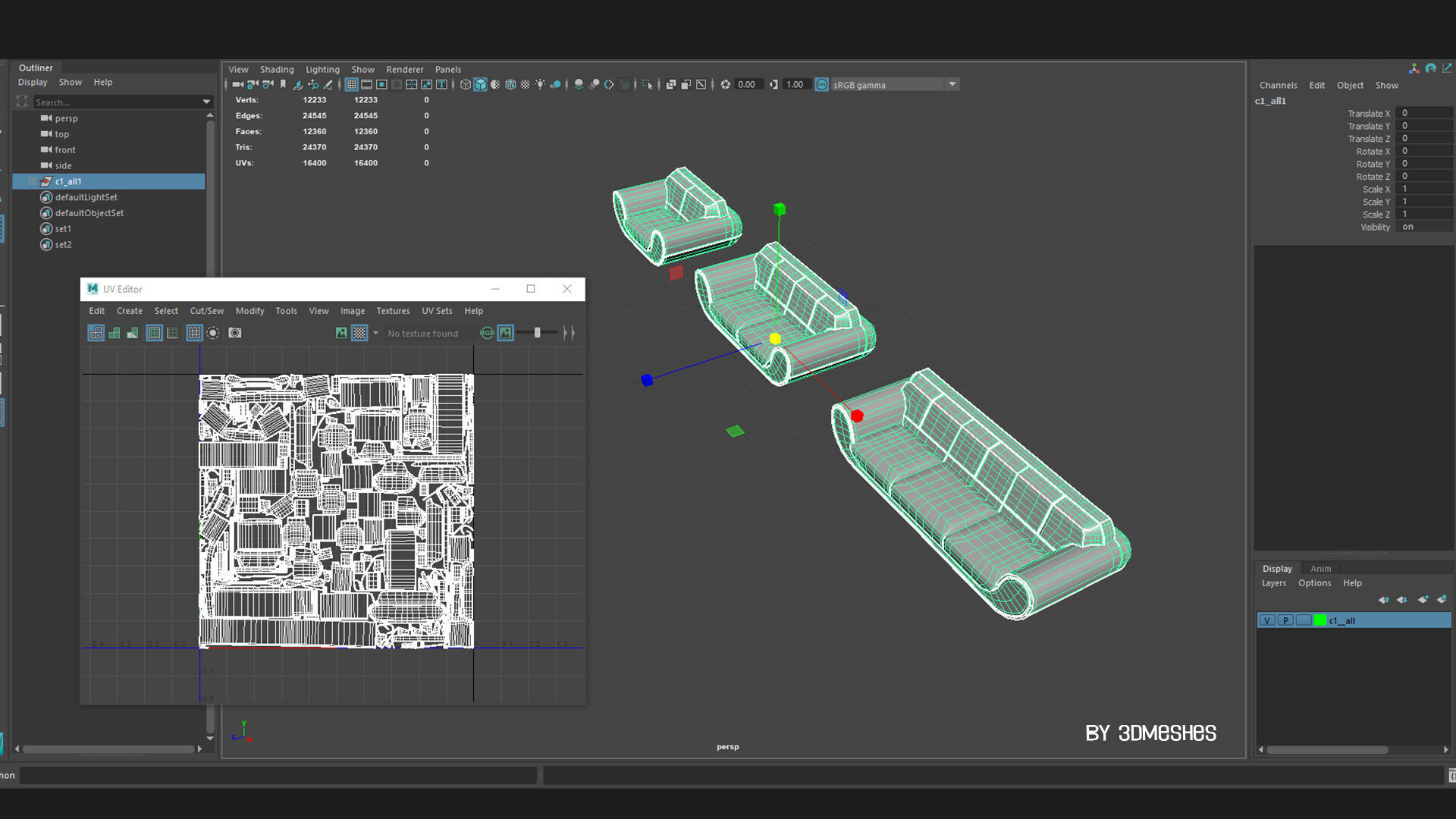Click the RGB channels display icon

[x=487, y=333]
